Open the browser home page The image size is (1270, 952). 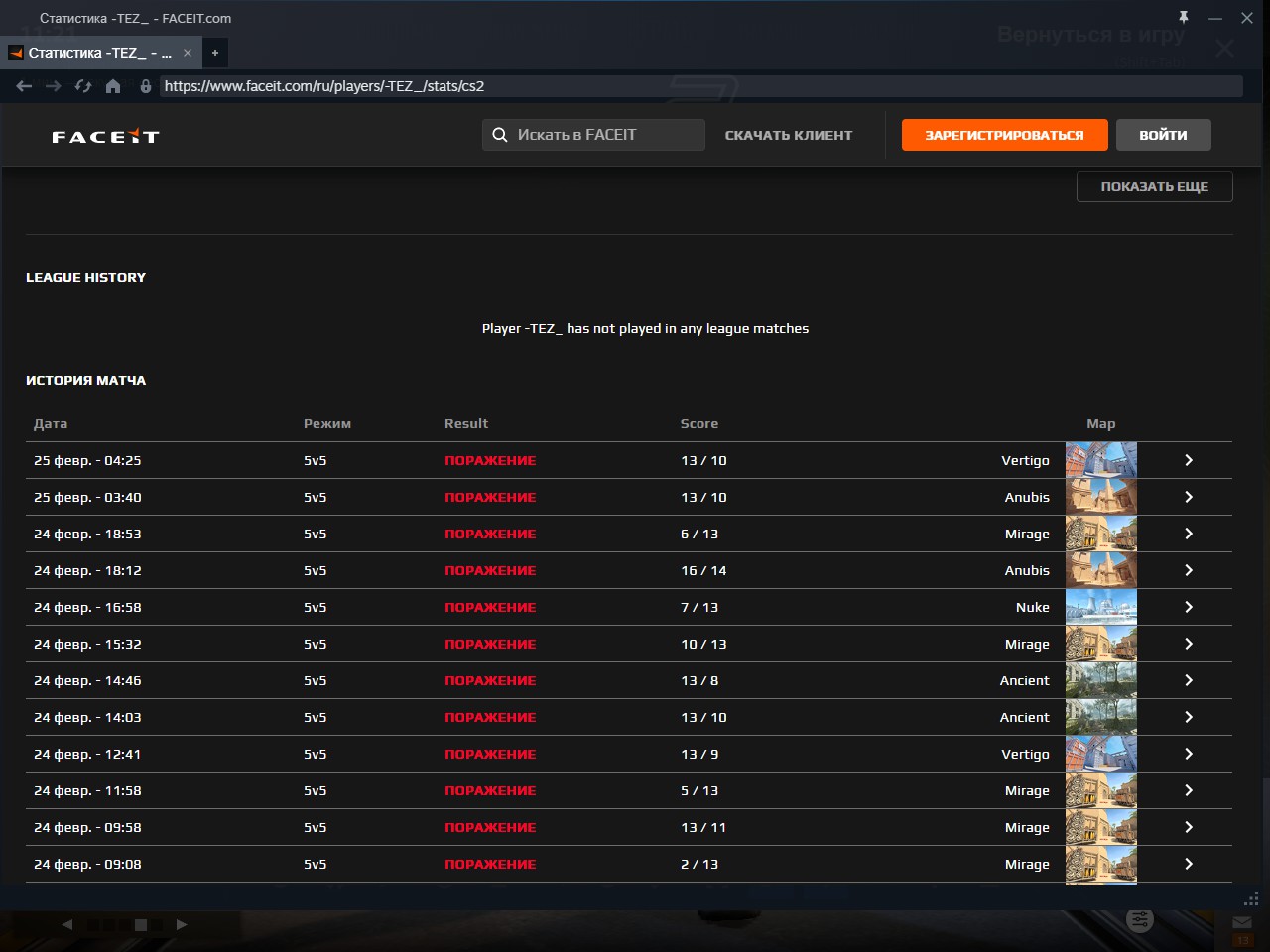tap(113, 86)
